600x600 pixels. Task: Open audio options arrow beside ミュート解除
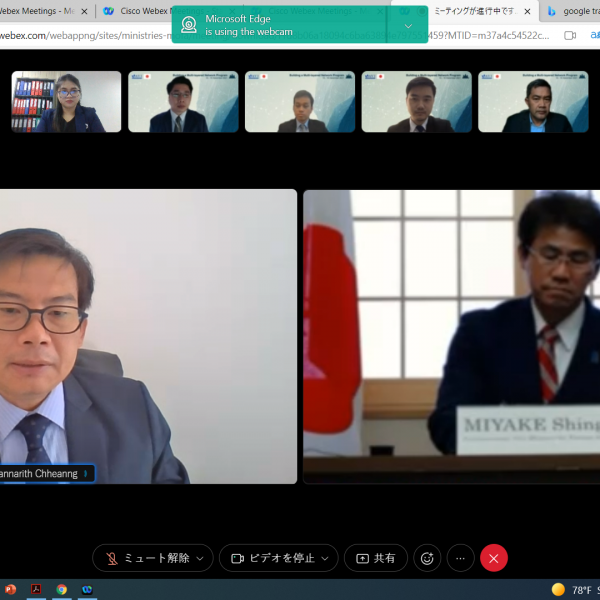[200, 558]
